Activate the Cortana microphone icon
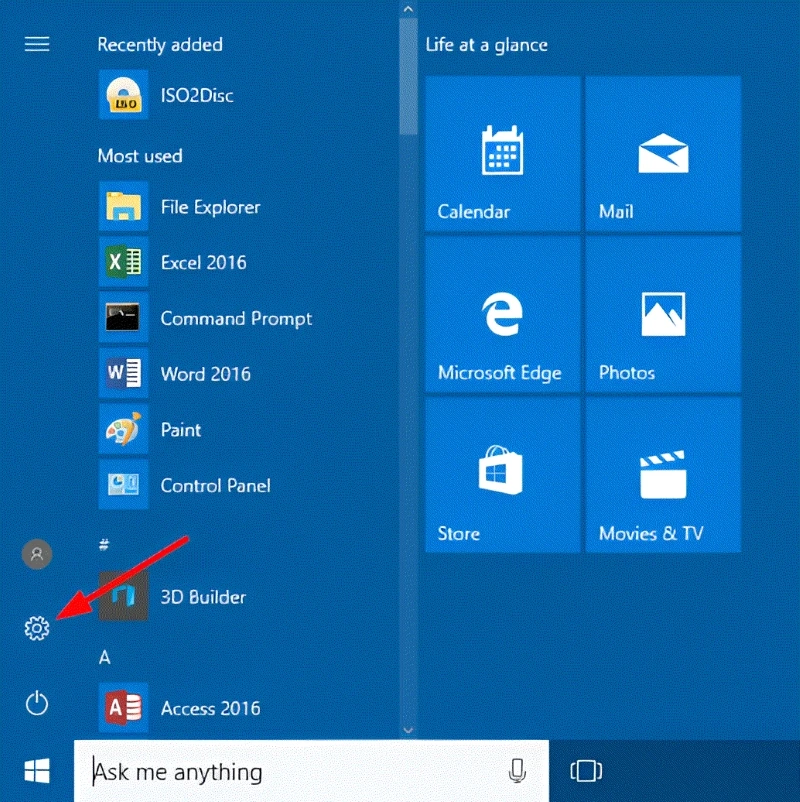The width and height of the screenshot is (800, 802). tap(517, 771)
